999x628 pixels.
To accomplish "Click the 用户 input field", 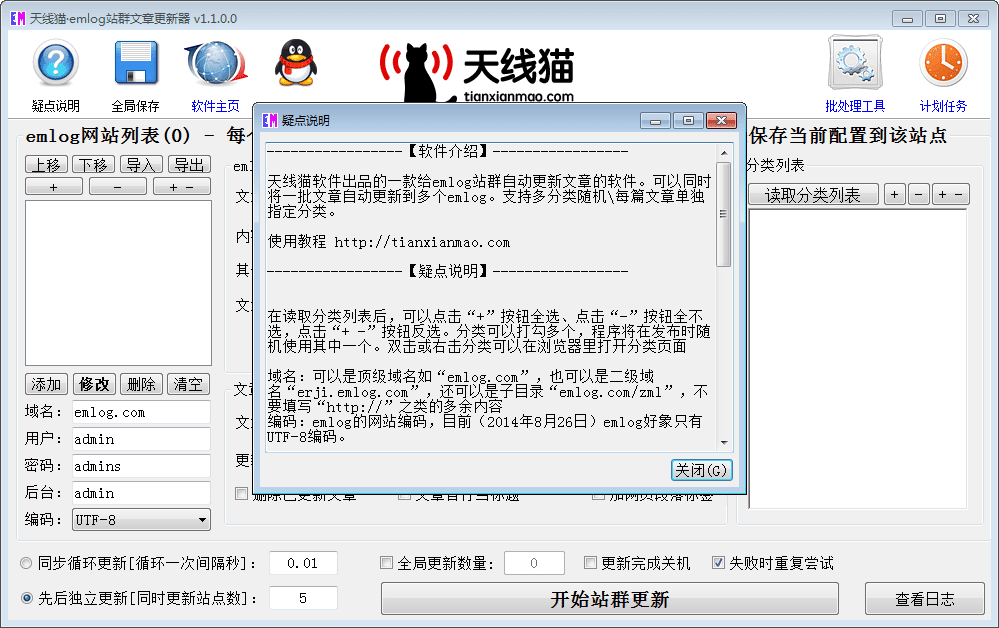I will pos(141,439).
